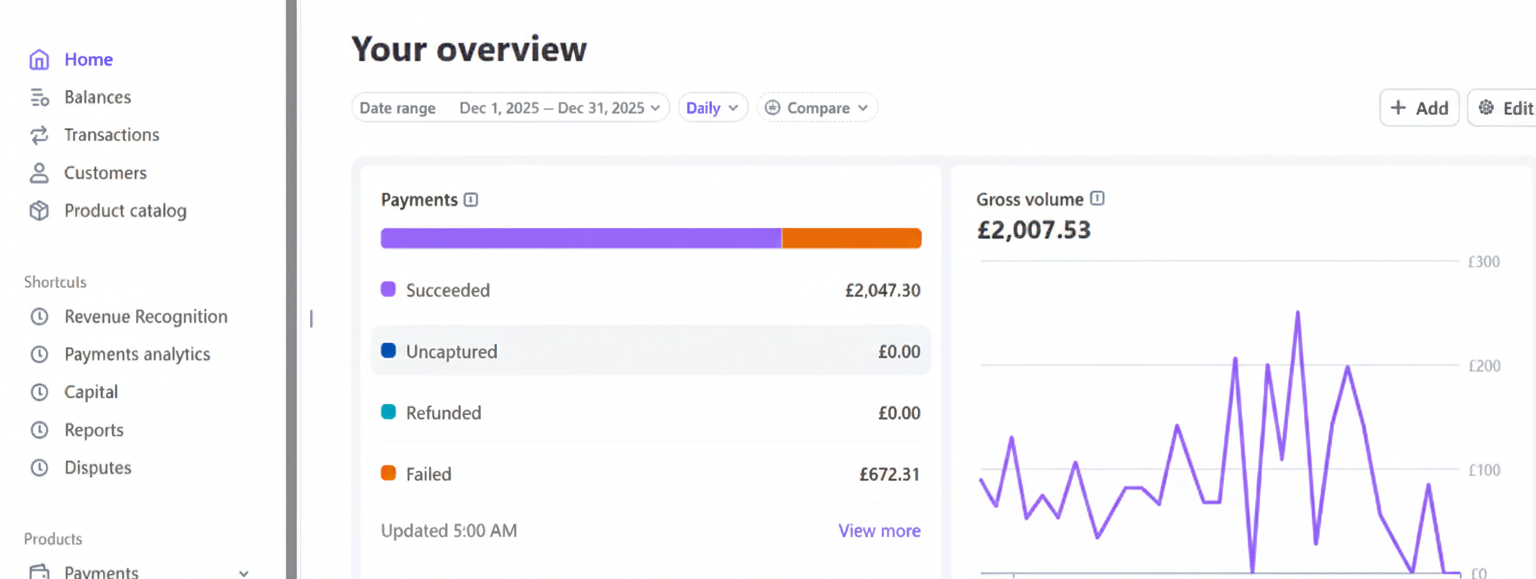The width and height of the screenshot is (1536, 579).
Task: Click the info icon next to Gross volume
Action: tap(1097, 198)
